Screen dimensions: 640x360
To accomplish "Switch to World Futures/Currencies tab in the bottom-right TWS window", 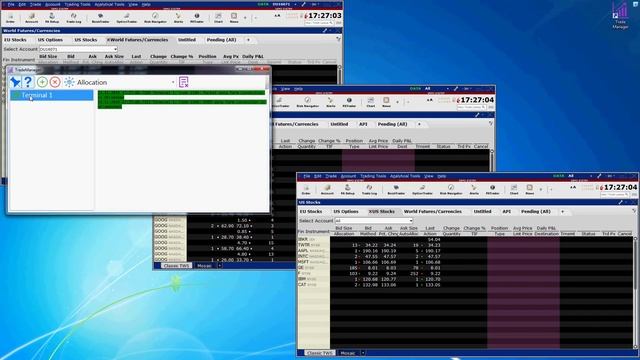I will click(433, 212).
